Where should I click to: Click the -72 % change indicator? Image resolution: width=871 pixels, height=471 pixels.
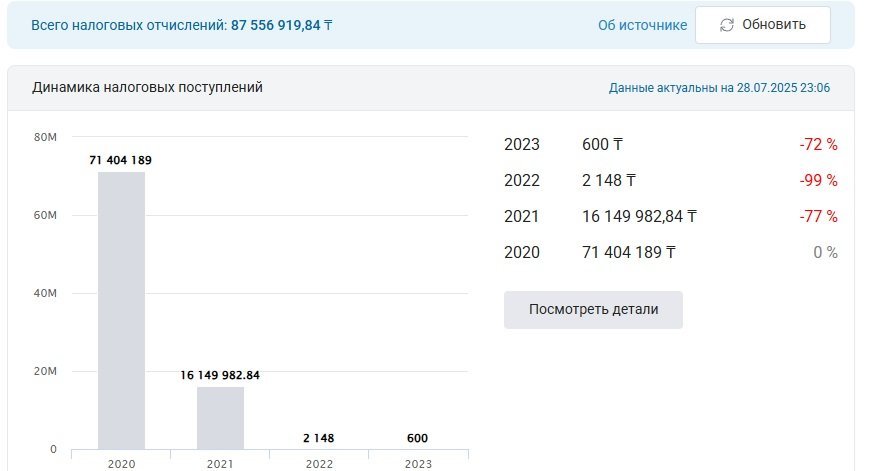[818, 144]
